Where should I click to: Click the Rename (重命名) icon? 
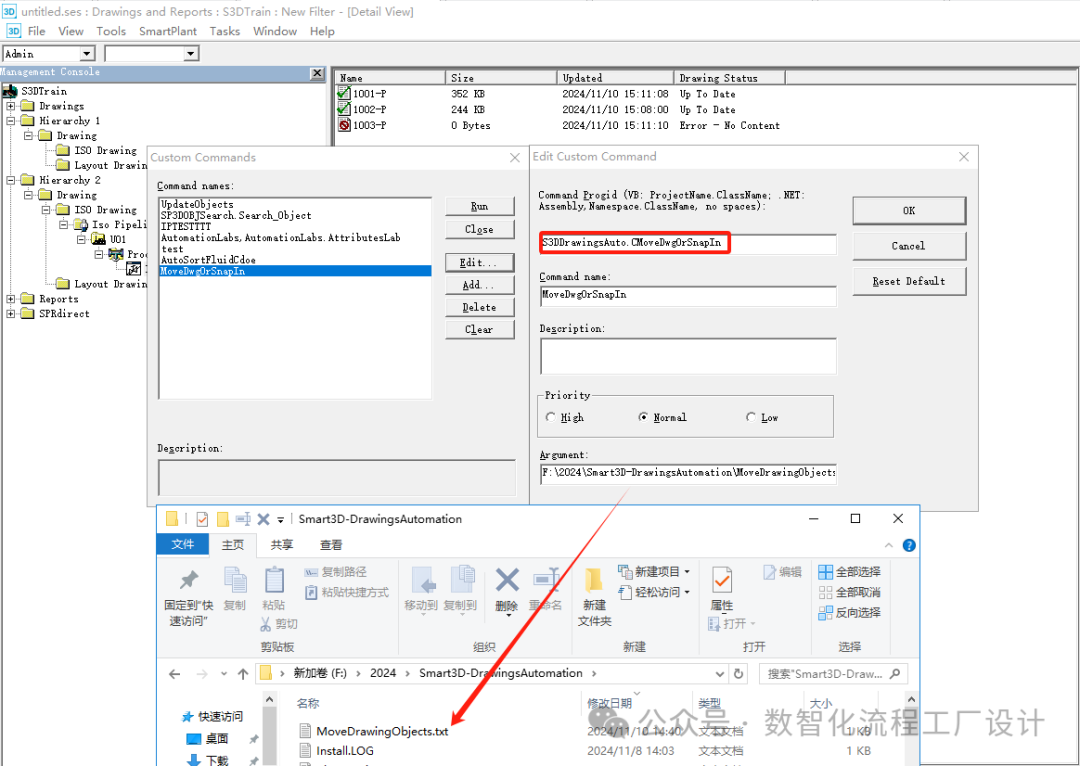coord(546,581)
